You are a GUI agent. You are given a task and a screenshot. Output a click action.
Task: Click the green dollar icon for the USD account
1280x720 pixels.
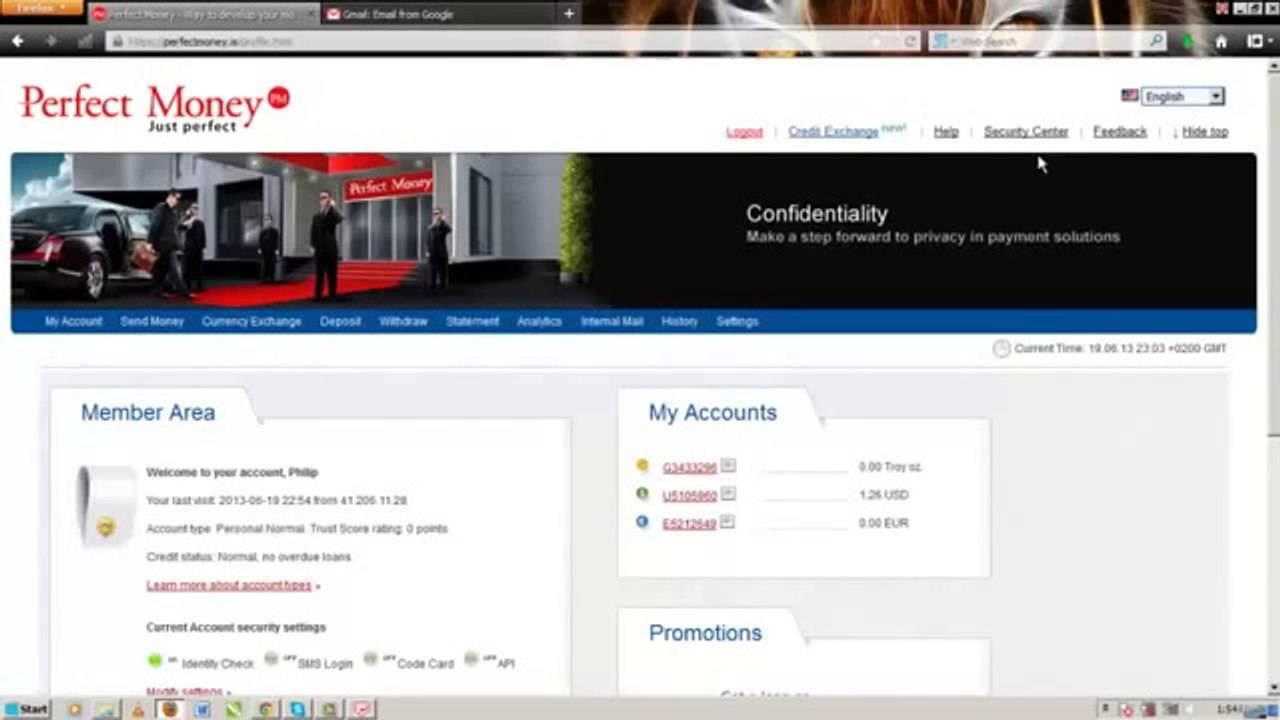642,494
